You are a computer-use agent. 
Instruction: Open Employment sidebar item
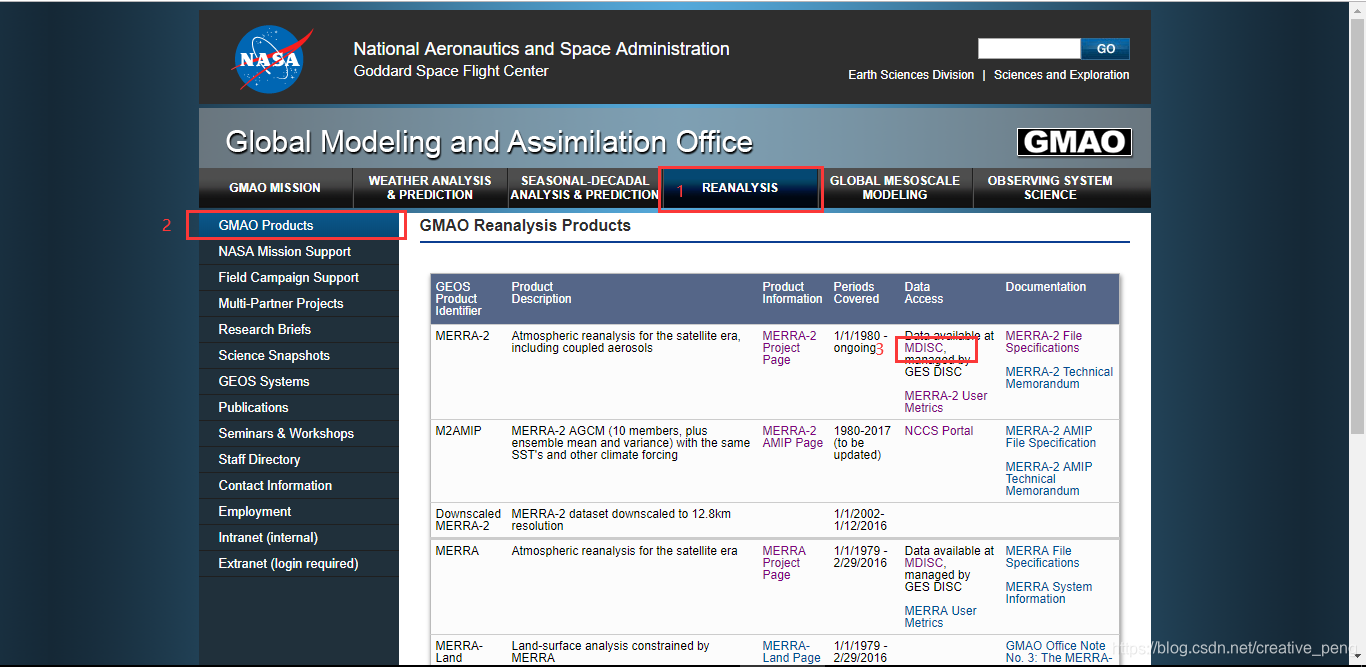(x=299, y=511)
